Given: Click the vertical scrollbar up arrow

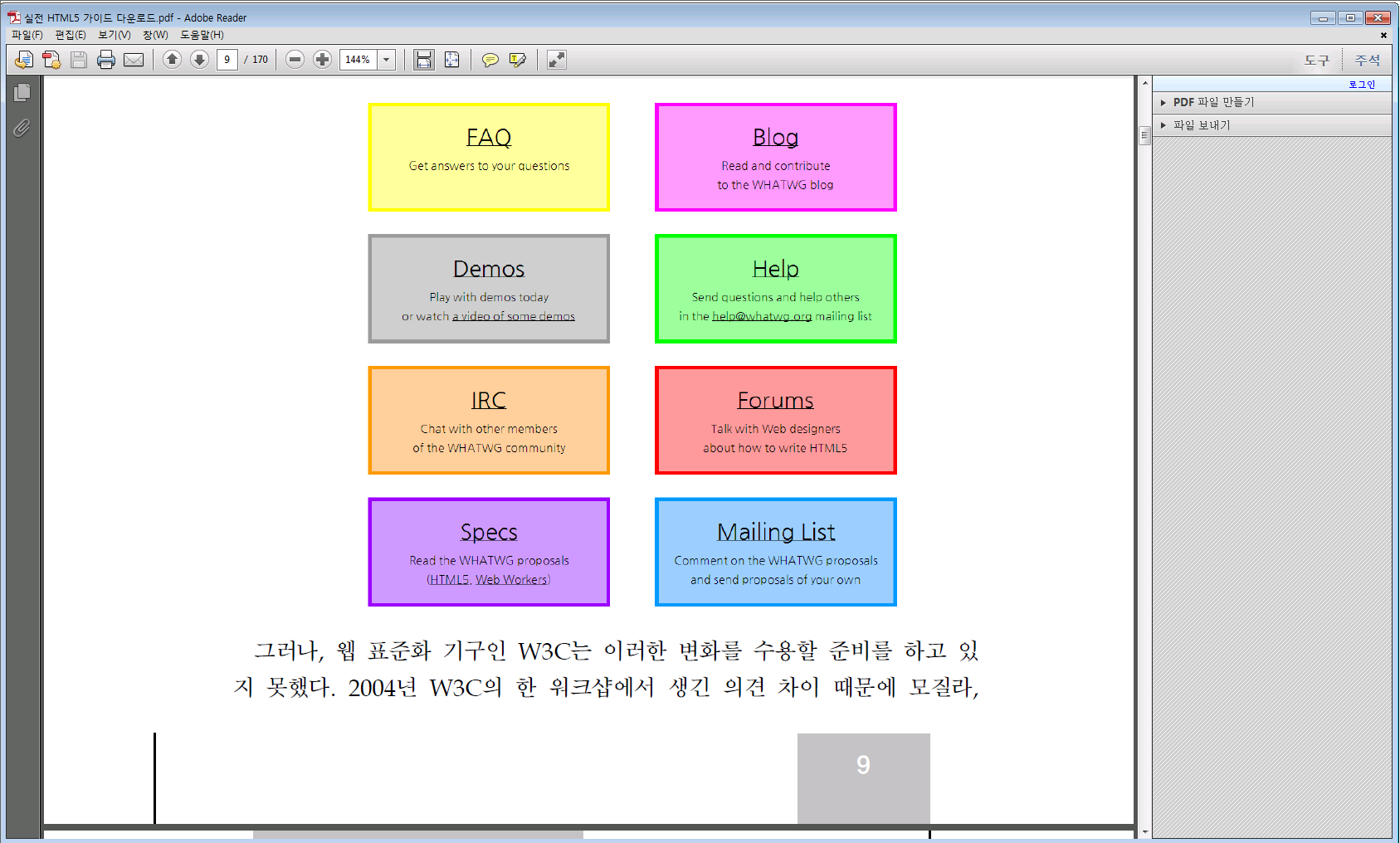Looking at the screenshot, I should point(1145,83).
